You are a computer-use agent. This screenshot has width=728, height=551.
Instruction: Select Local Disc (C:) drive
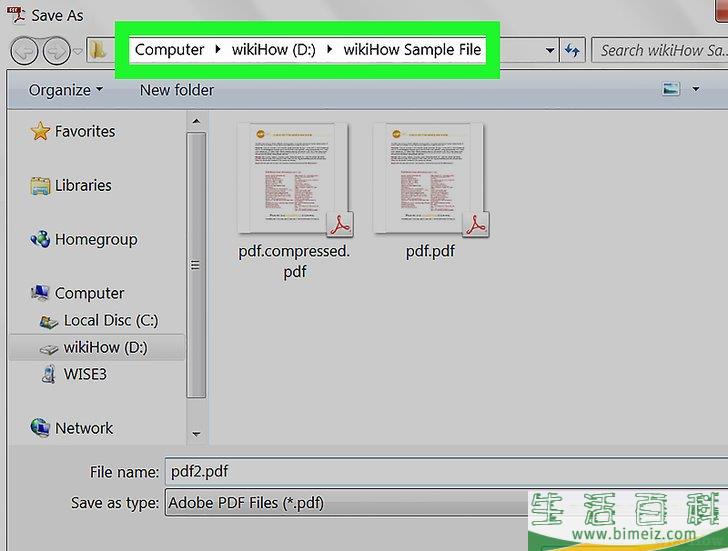111,320
